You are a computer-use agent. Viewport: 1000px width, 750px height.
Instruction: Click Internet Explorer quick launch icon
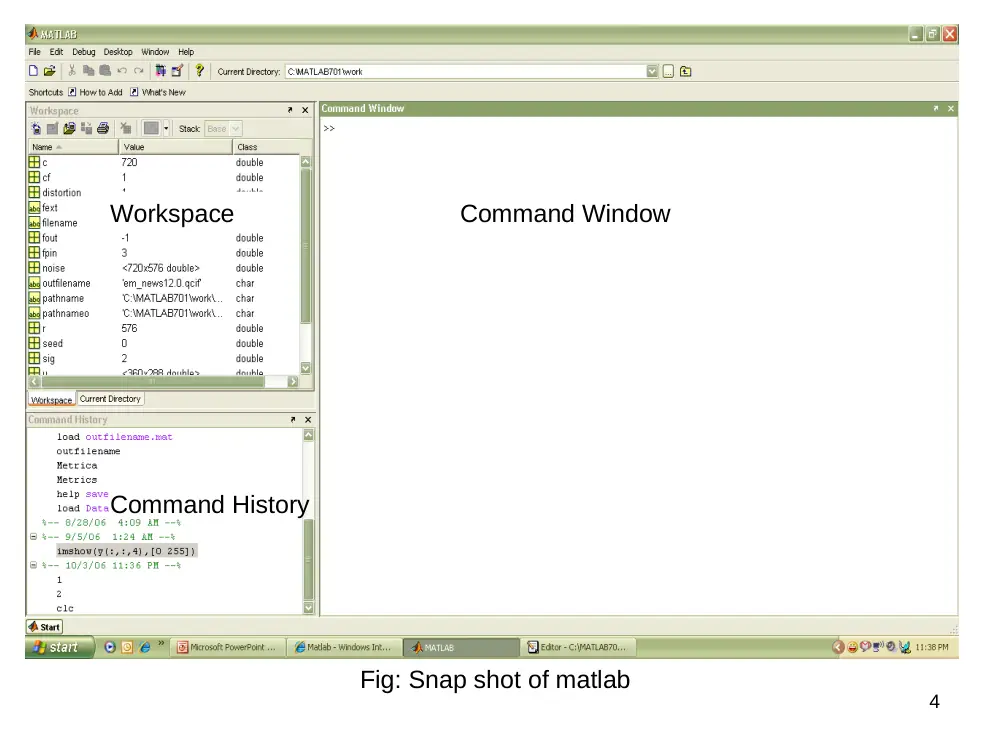145,648
